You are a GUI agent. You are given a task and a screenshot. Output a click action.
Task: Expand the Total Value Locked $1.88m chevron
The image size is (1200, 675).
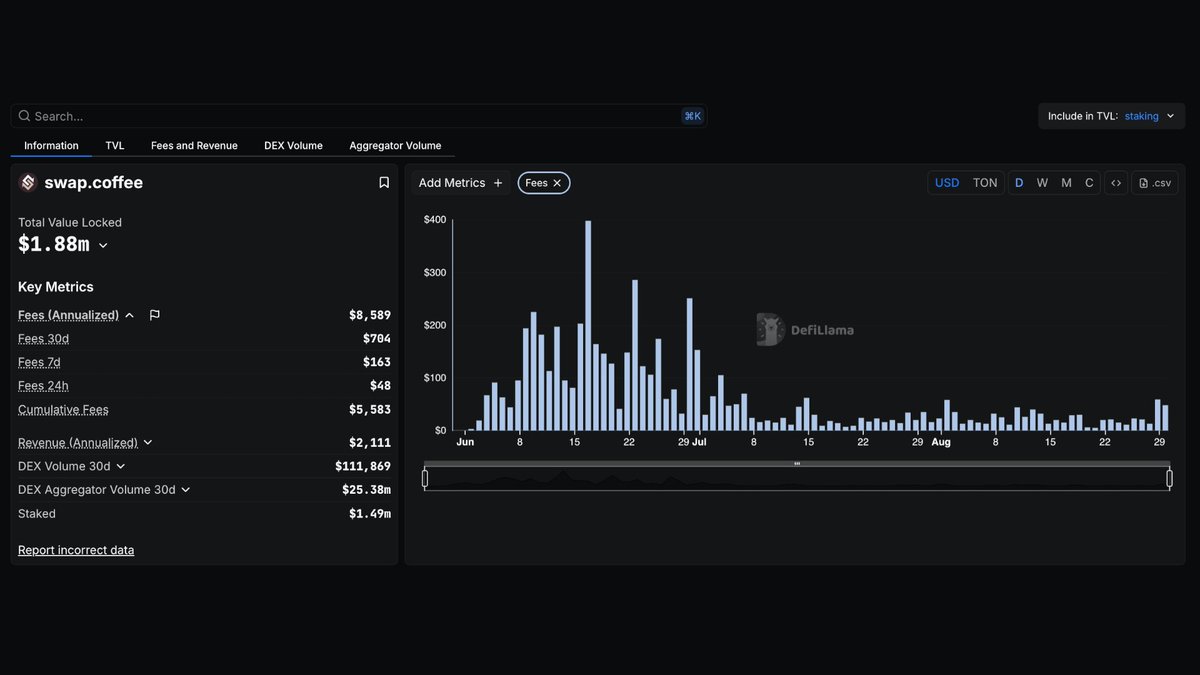tap(103, 246)
